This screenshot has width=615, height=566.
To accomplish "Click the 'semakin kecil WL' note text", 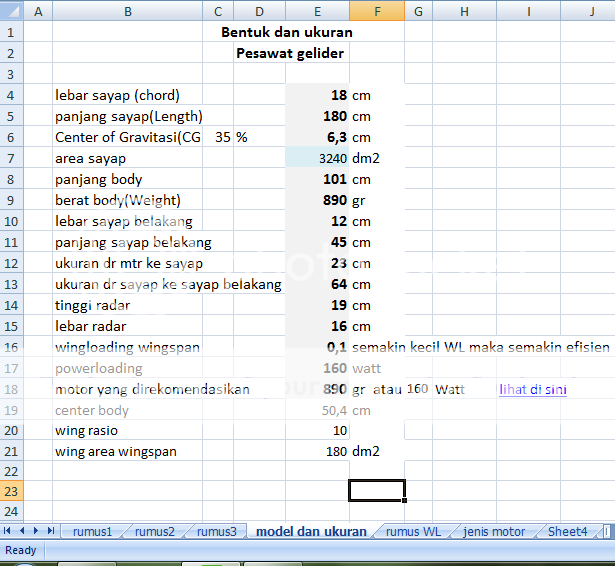I will [480, 347].
